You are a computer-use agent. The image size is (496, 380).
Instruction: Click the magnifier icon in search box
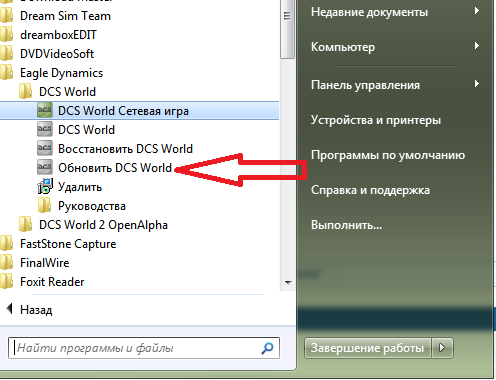[267, 348]
